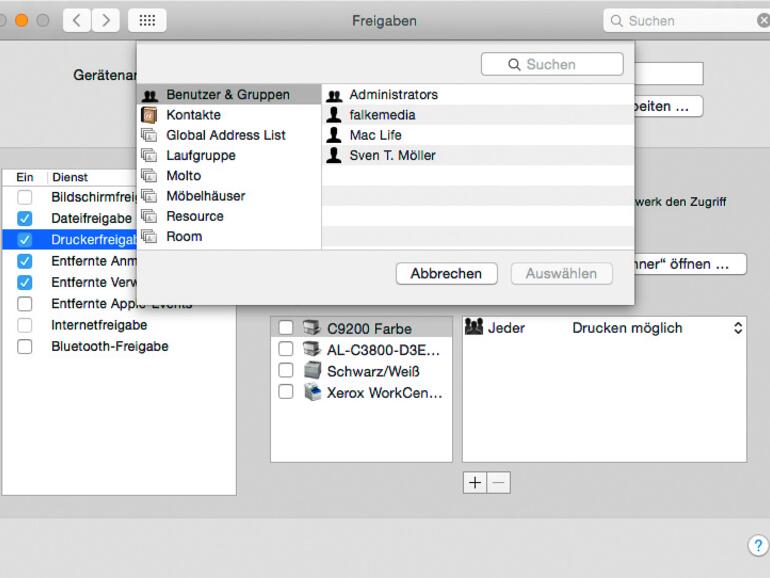Enable the Bluetooth-Freigabe checkbox

point(25,347)
